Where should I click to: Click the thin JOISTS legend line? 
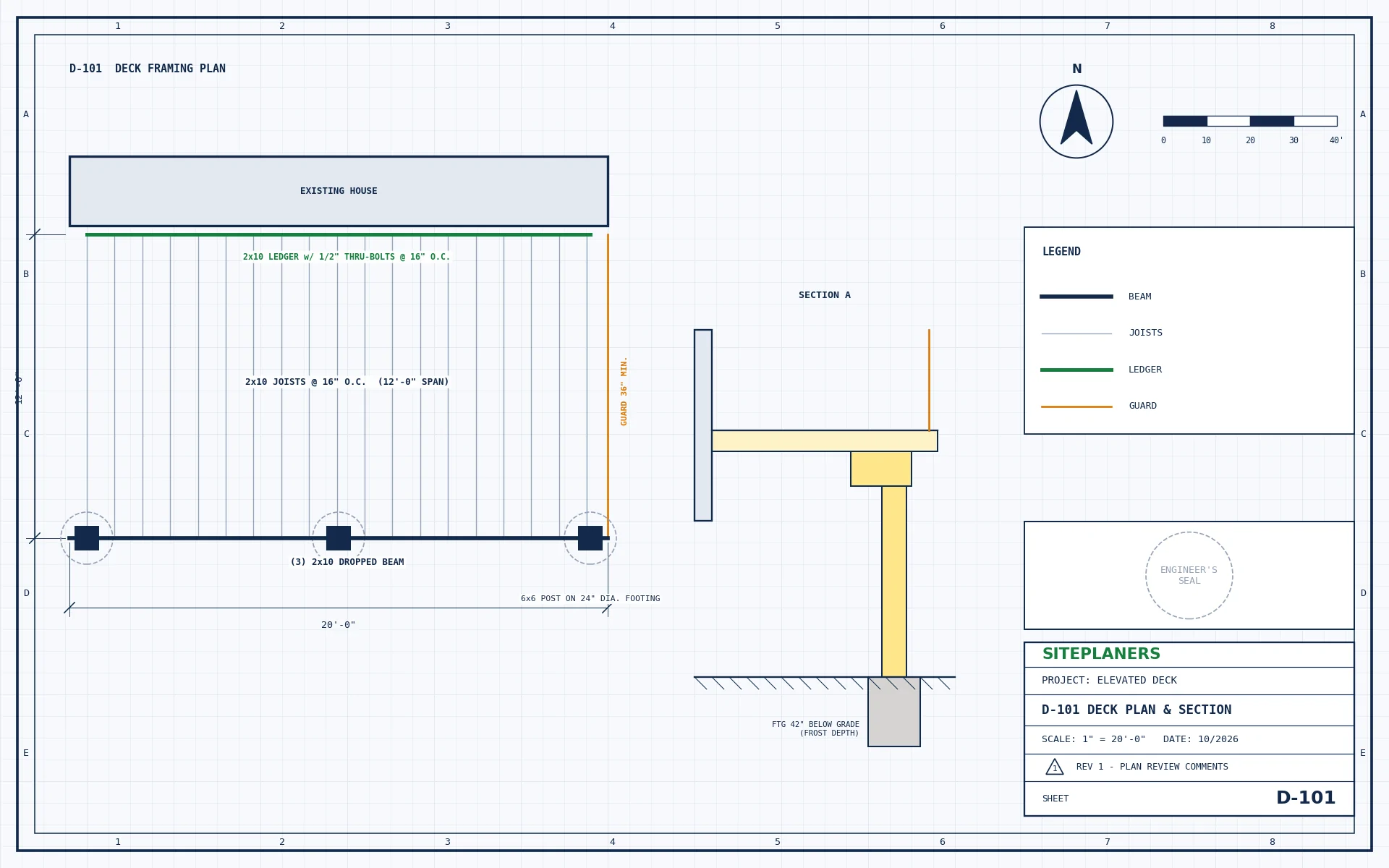[1076, 333]
